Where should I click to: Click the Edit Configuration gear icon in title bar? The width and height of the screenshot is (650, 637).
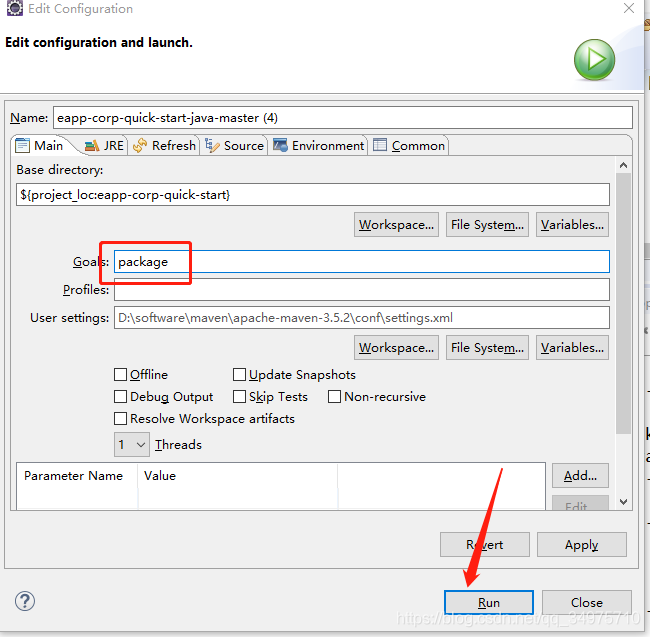click(15, 8)
